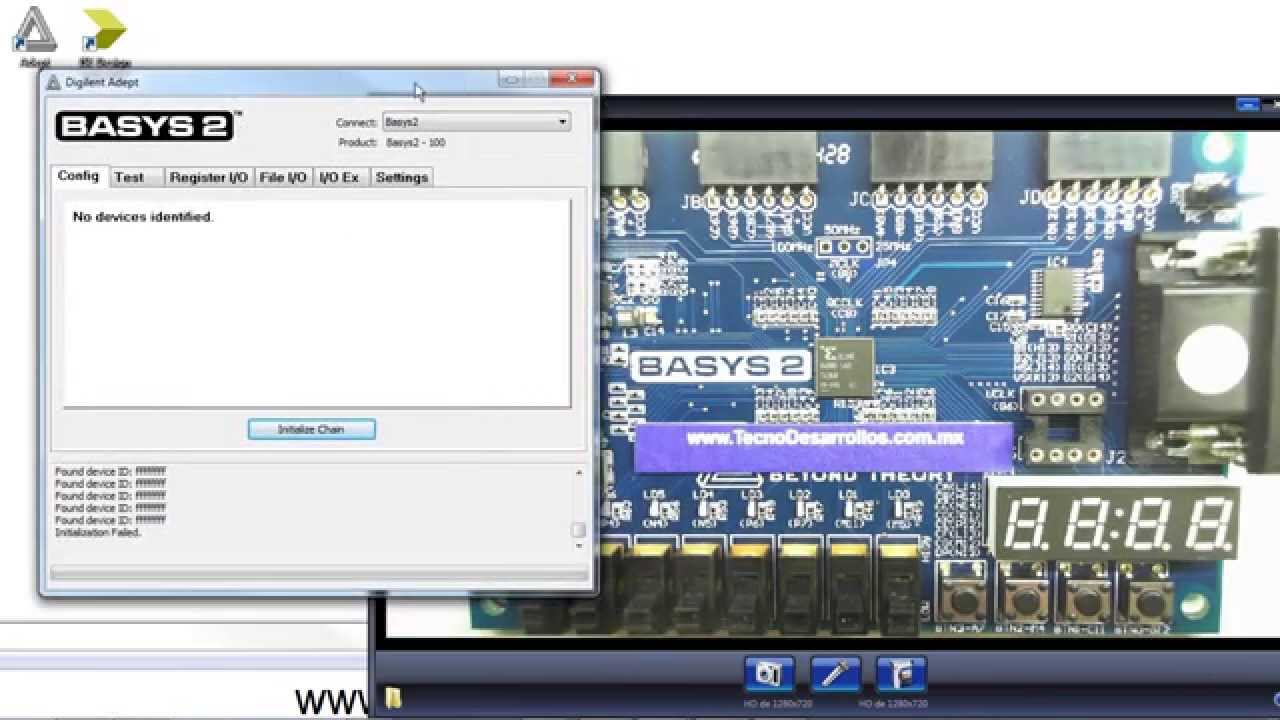The width and height of the screenshot is (1280, 720).
Task: Click the first 'Found device ID' log line
Action: [110, 471]
